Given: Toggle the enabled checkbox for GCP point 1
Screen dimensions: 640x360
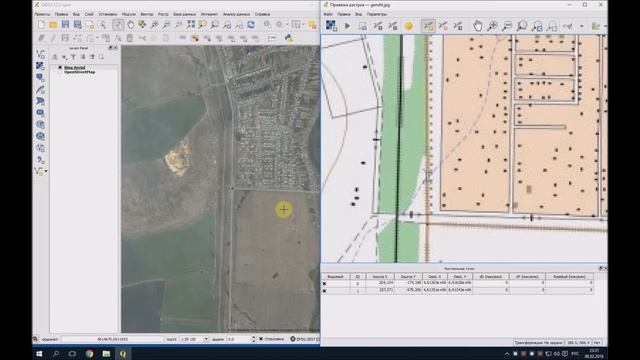Looking at the screenshot, I should pyautogui.click(x=325, y=291).
